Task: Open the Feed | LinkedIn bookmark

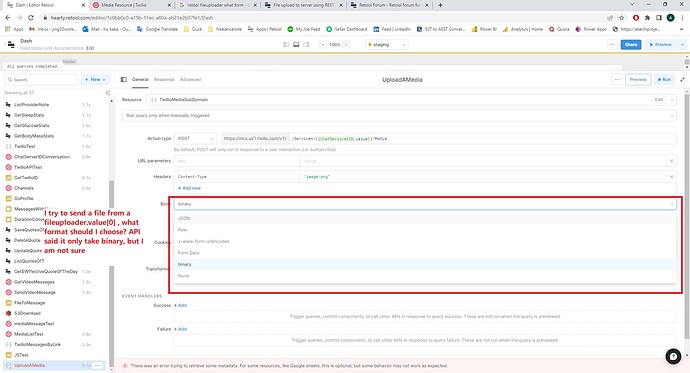Action: tap(392, 29)
